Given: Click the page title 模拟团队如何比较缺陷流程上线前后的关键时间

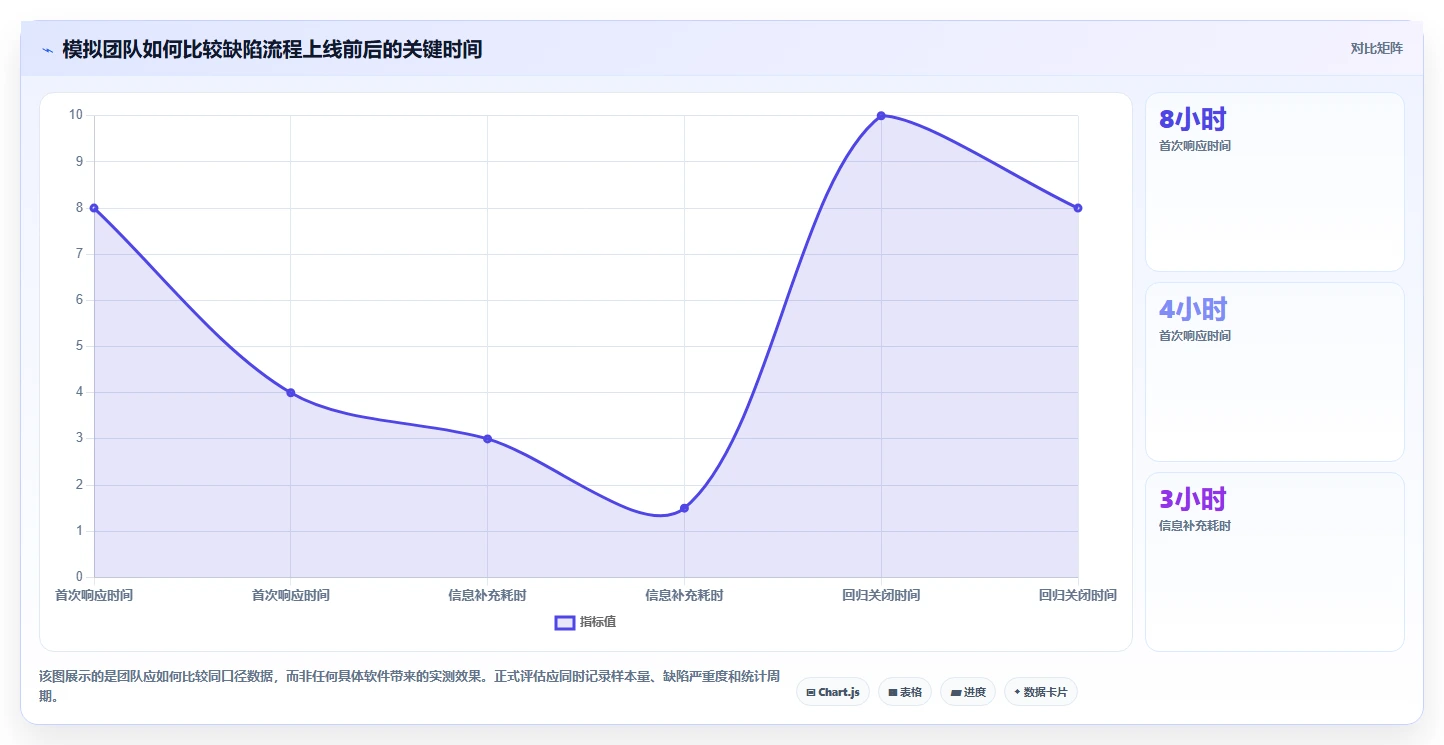Looking at the screenshot, I should click(272, 49).
